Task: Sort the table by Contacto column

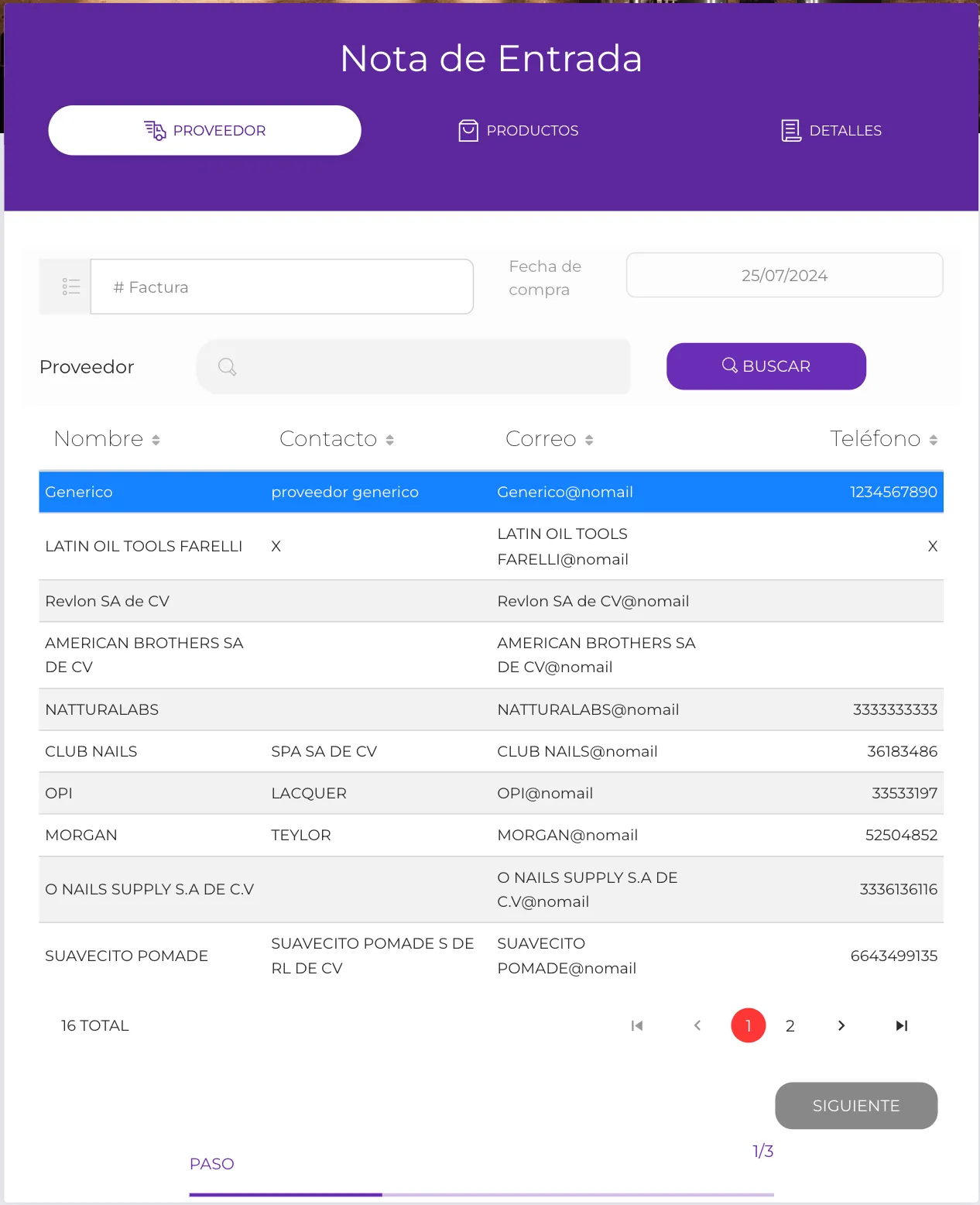Action: coord(337,439)
